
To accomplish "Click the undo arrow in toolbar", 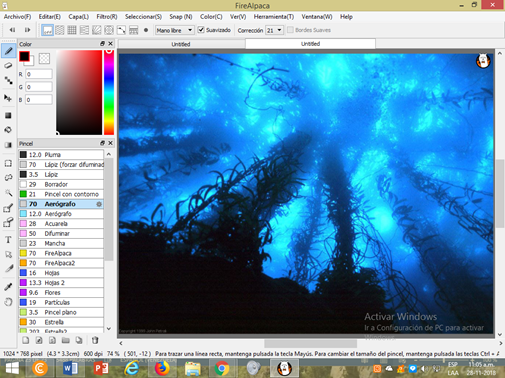I will pos(12,30).
